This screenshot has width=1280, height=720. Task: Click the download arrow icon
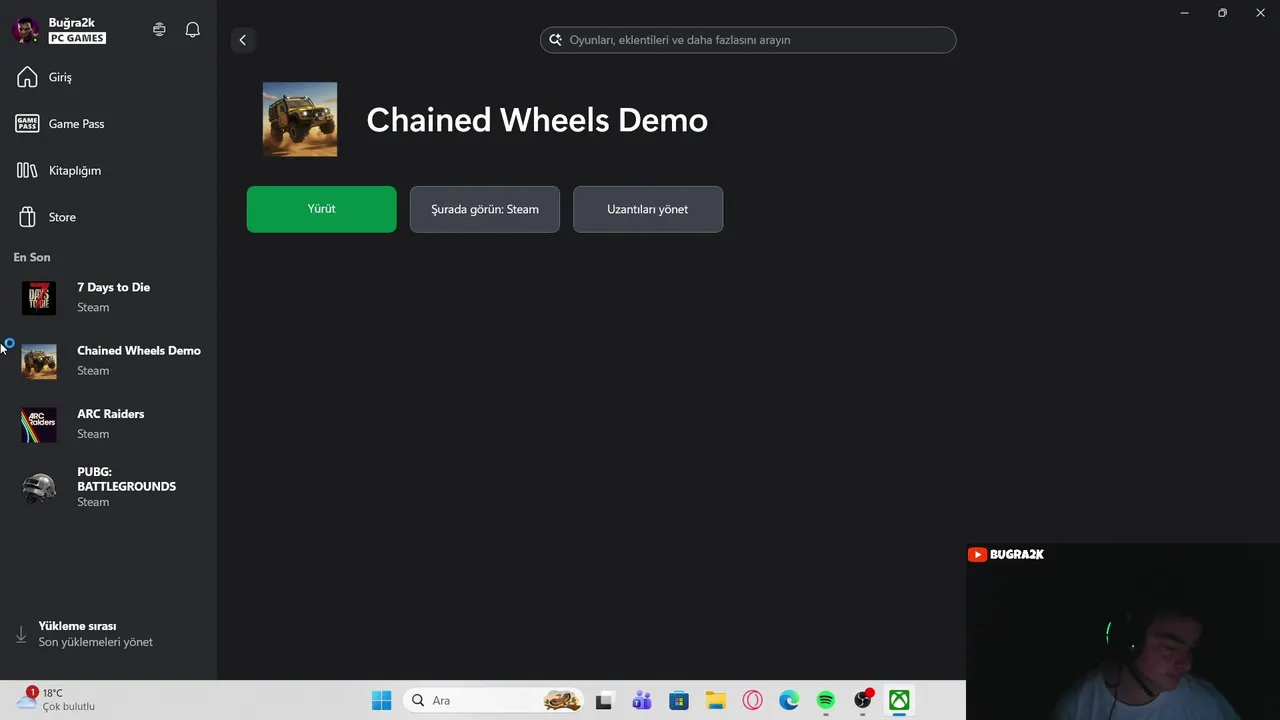pyautogui.click(x=21, y=634)
